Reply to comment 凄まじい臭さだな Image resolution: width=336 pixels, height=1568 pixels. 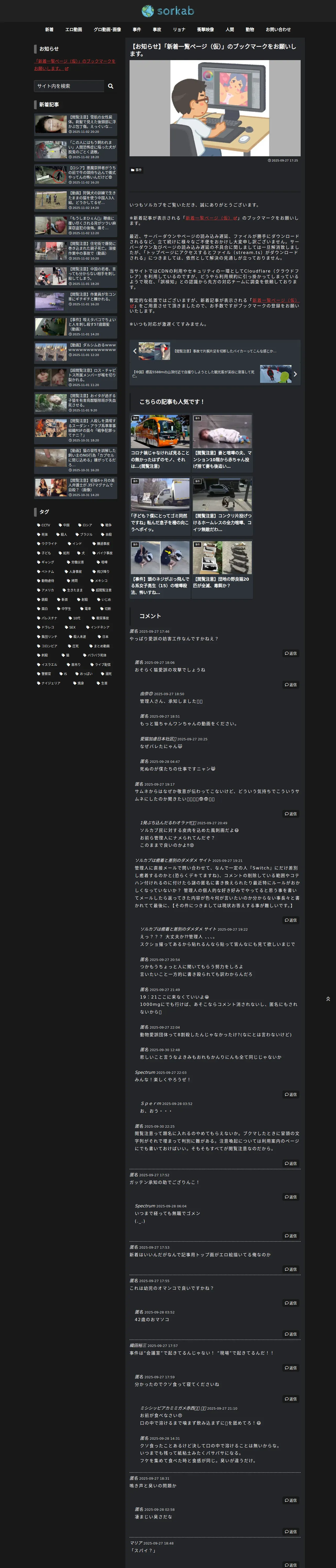point(291,1531)
